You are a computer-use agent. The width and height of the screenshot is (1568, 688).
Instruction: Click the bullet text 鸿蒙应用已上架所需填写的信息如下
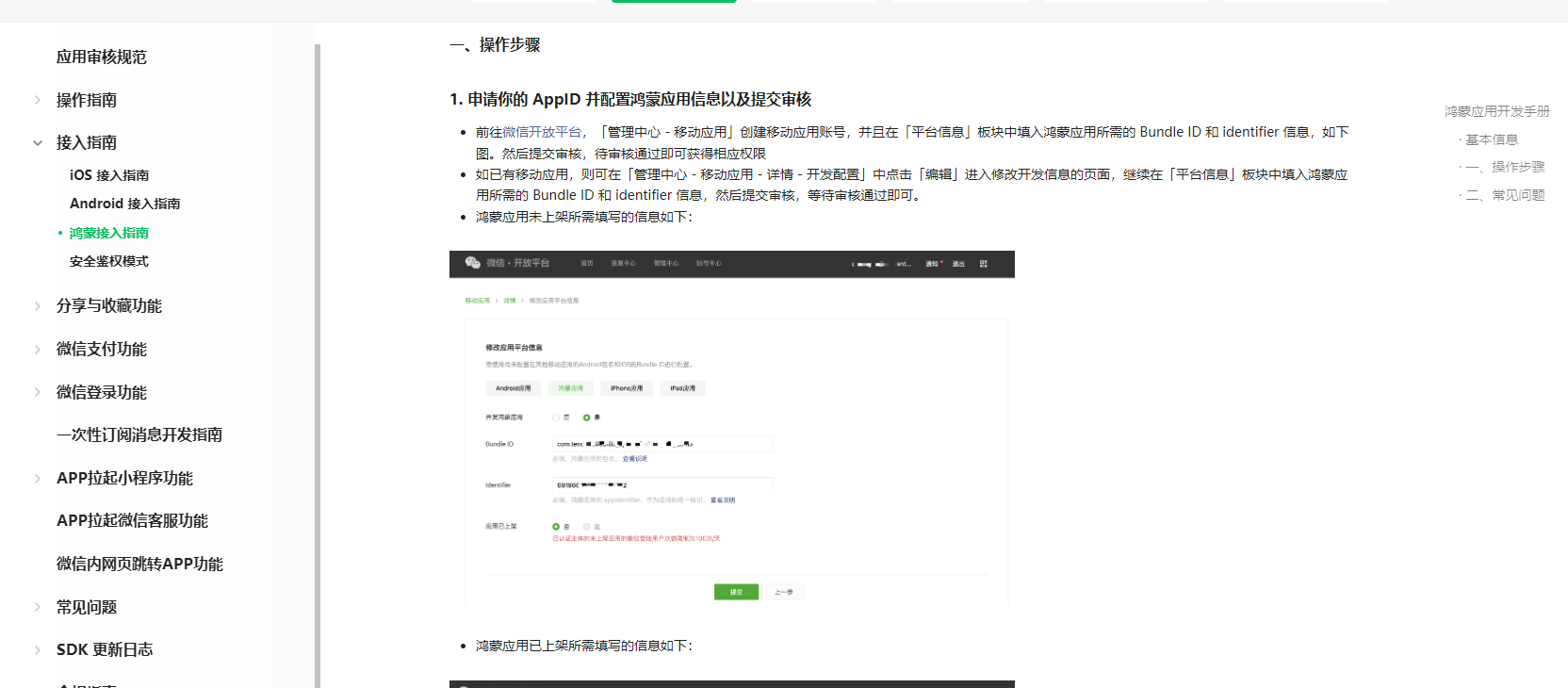(x=584, y=646)
